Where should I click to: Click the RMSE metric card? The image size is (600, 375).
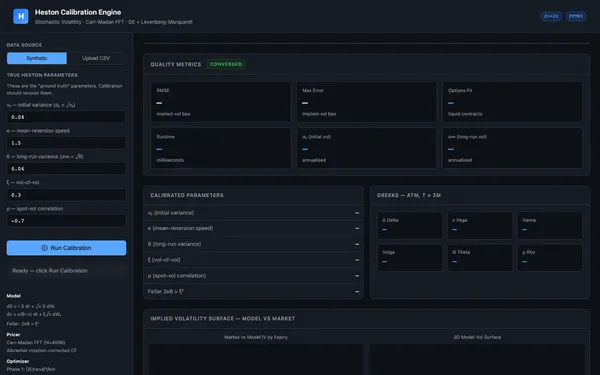pyautogui.click(x=221, y=102)
